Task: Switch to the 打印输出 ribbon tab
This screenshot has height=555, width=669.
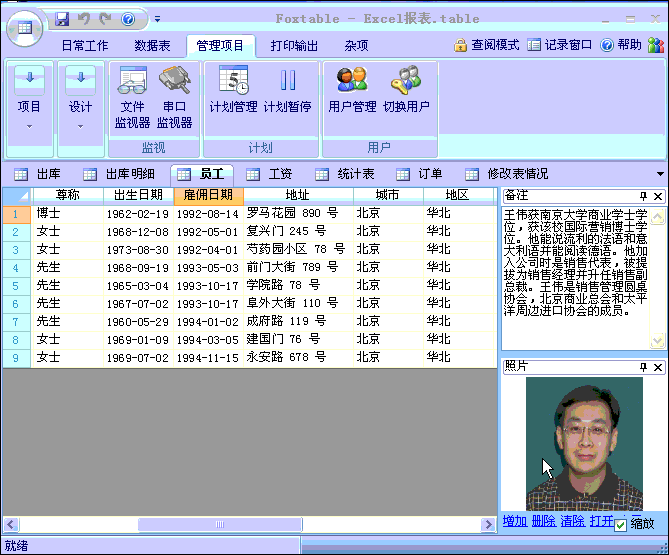Action: pyautogui.click(x=294, y=45)
